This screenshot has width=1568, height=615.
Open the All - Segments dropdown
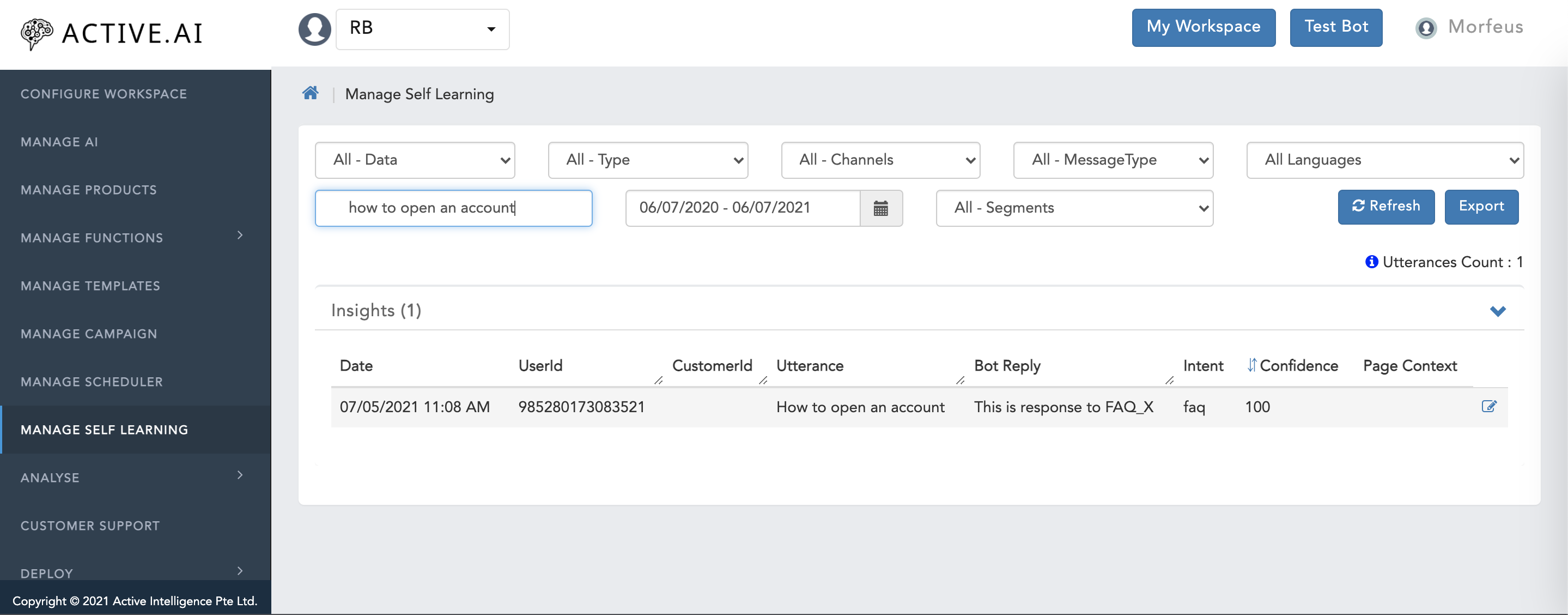1074,208
